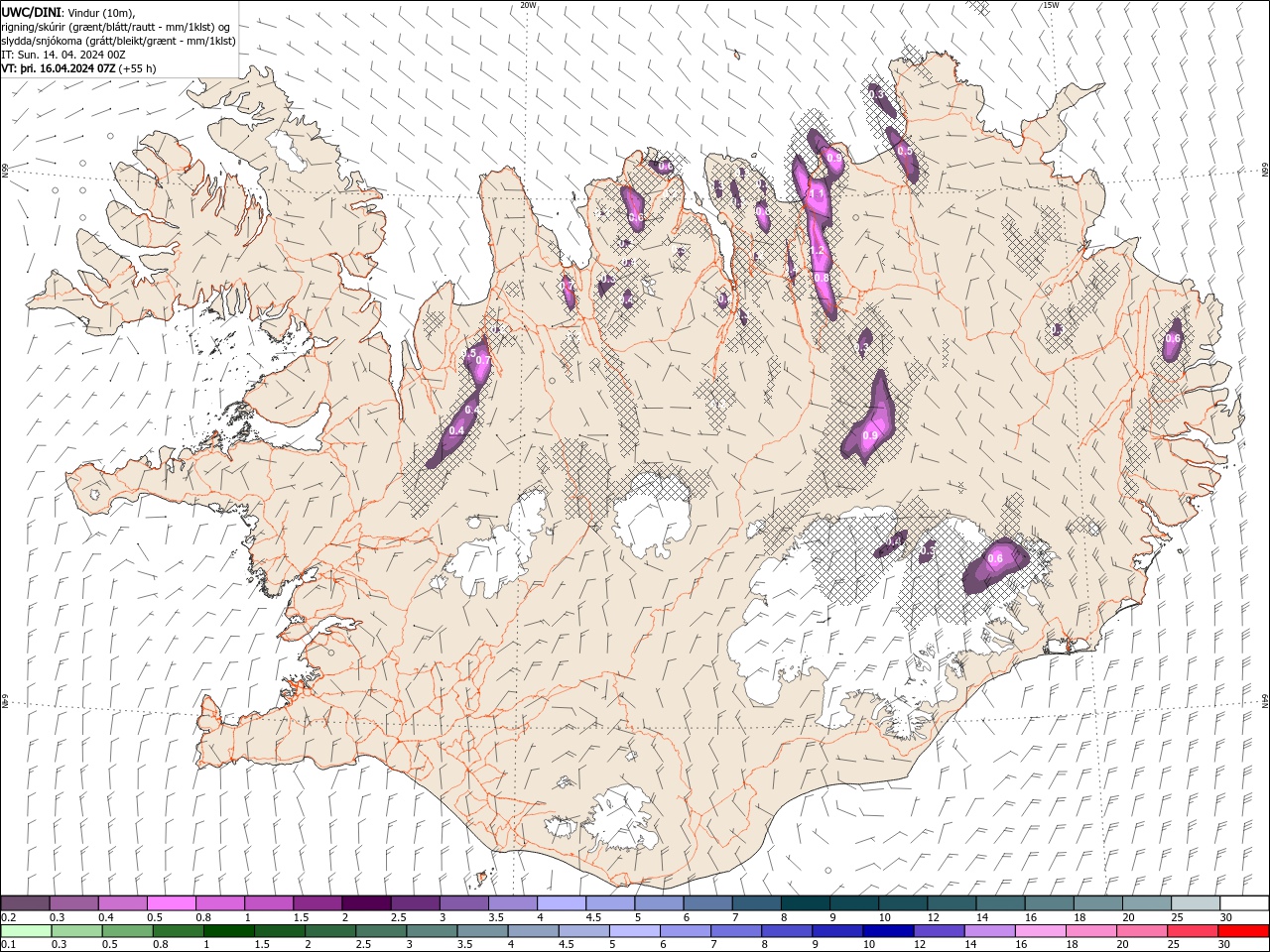Select the upper scale swatch starting at 4
This screenshot has width=1270, height=952.
point(561,903)
